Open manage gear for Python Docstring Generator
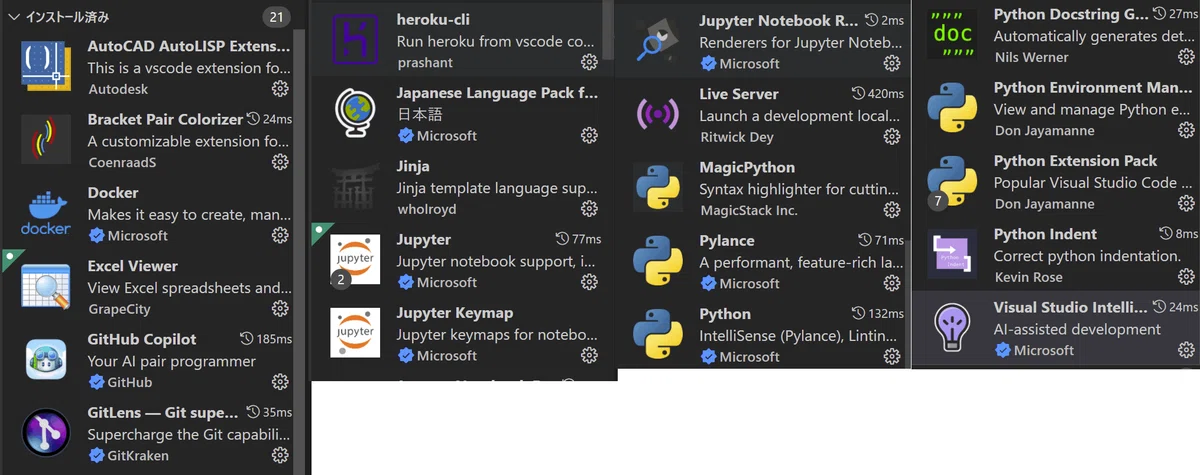This screenshot has height=475, width=1200. 1186,57
